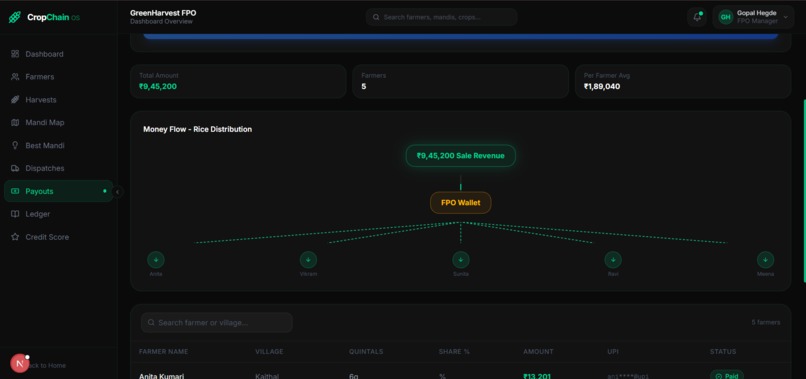Click Meena's down-arrow payout node
806x379 pixels.
(765, 260)
